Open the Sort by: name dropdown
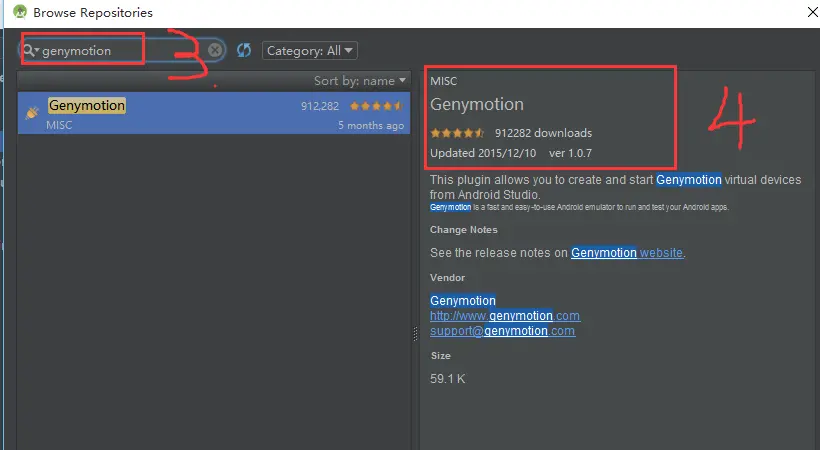 360,81
